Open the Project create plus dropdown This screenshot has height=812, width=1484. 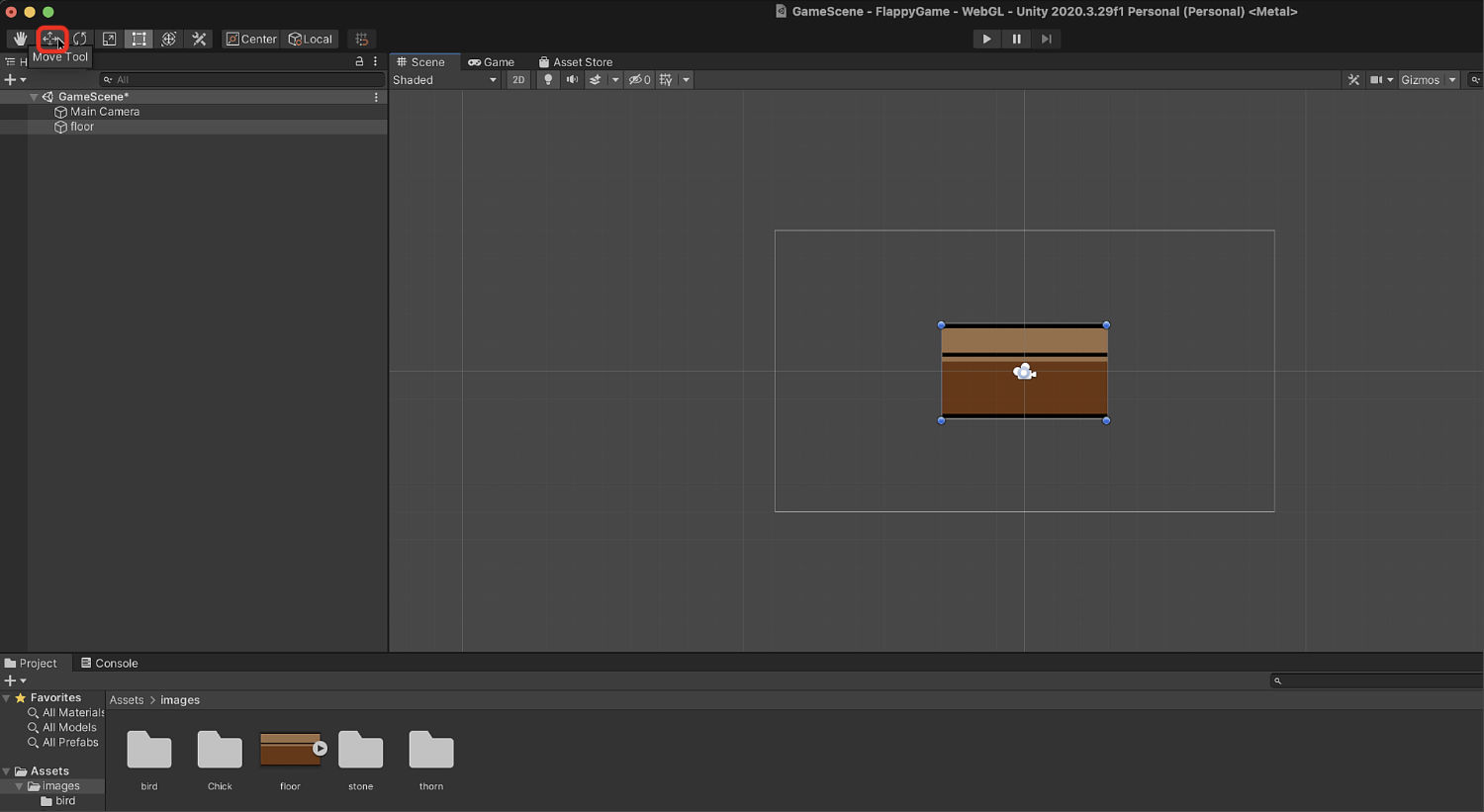pyautogui.click(x=15, y=680)
